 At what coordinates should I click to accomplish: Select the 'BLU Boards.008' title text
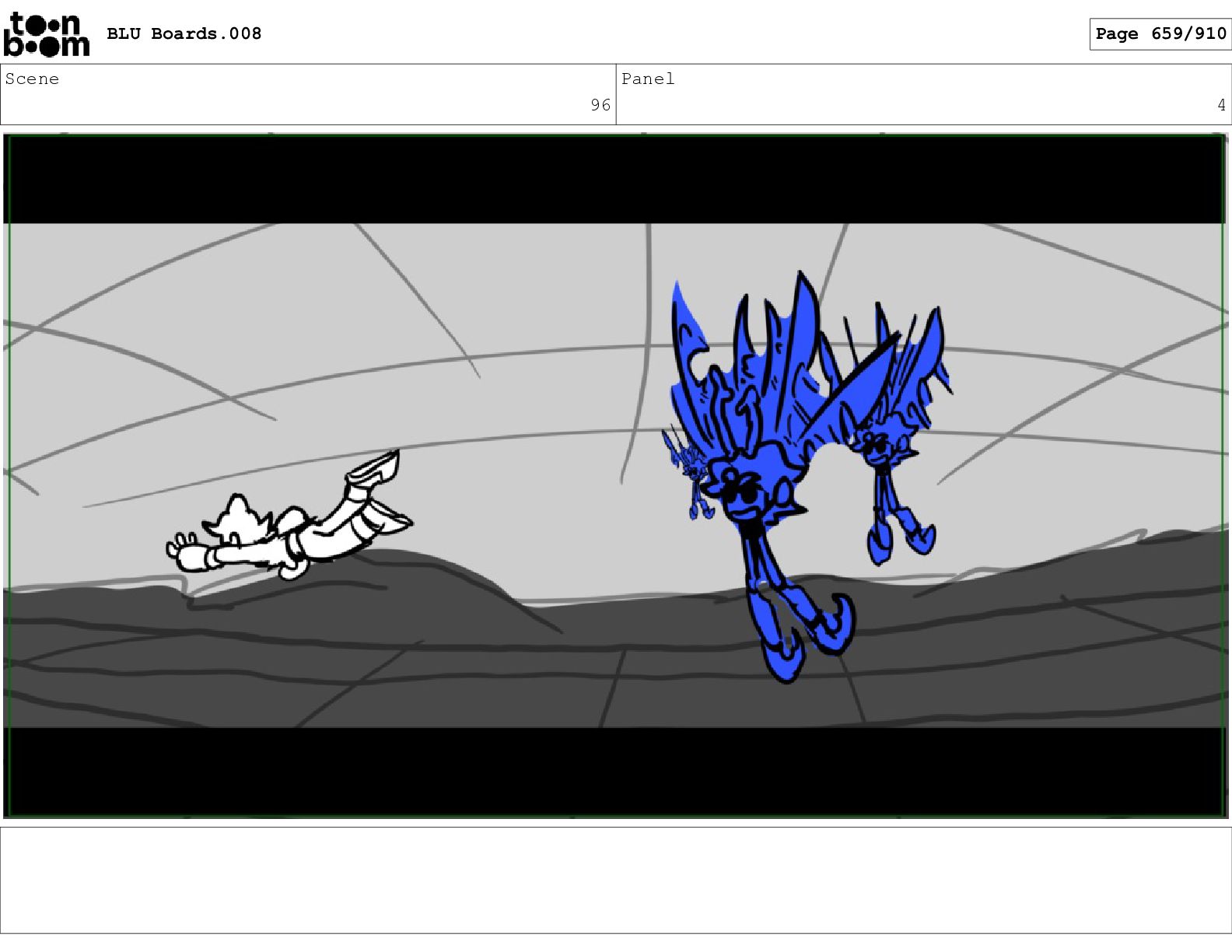184,33
